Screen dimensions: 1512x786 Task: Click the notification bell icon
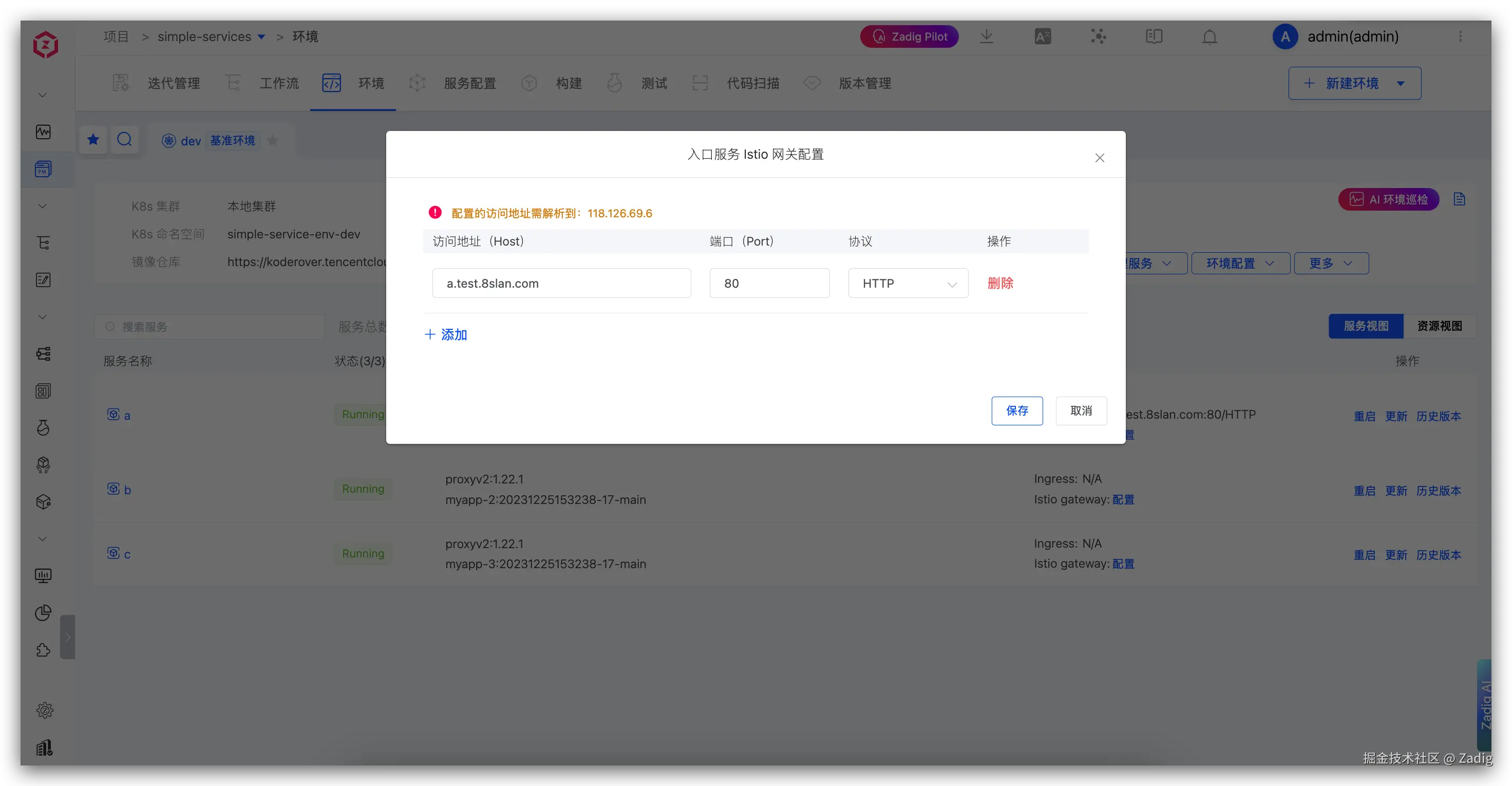pyautogui.click(x=1209, y=37)
